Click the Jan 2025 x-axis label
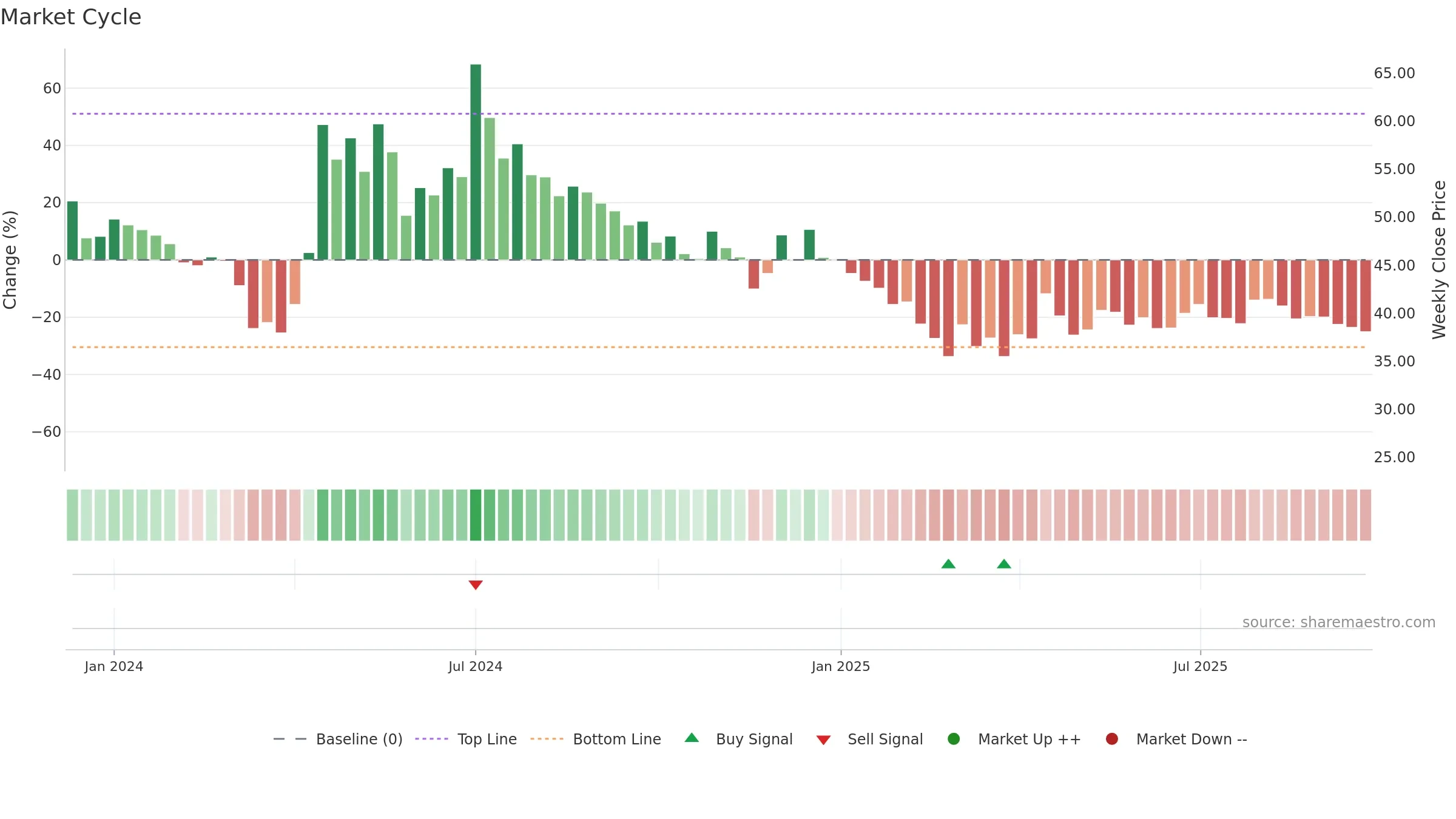Screen dimensions: 1456x819 [841, 667]
